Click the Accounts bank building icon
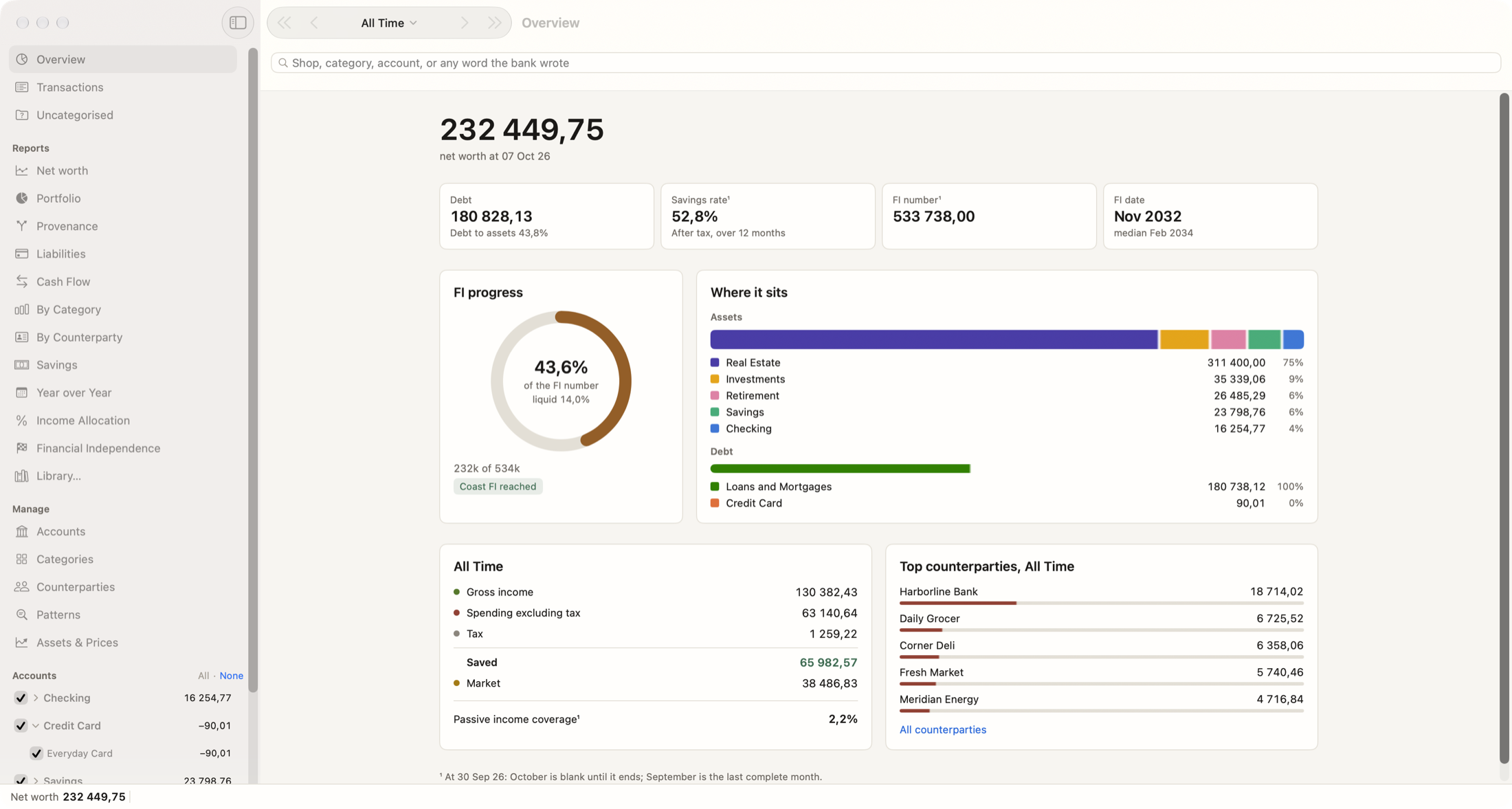 click(22, 531)
